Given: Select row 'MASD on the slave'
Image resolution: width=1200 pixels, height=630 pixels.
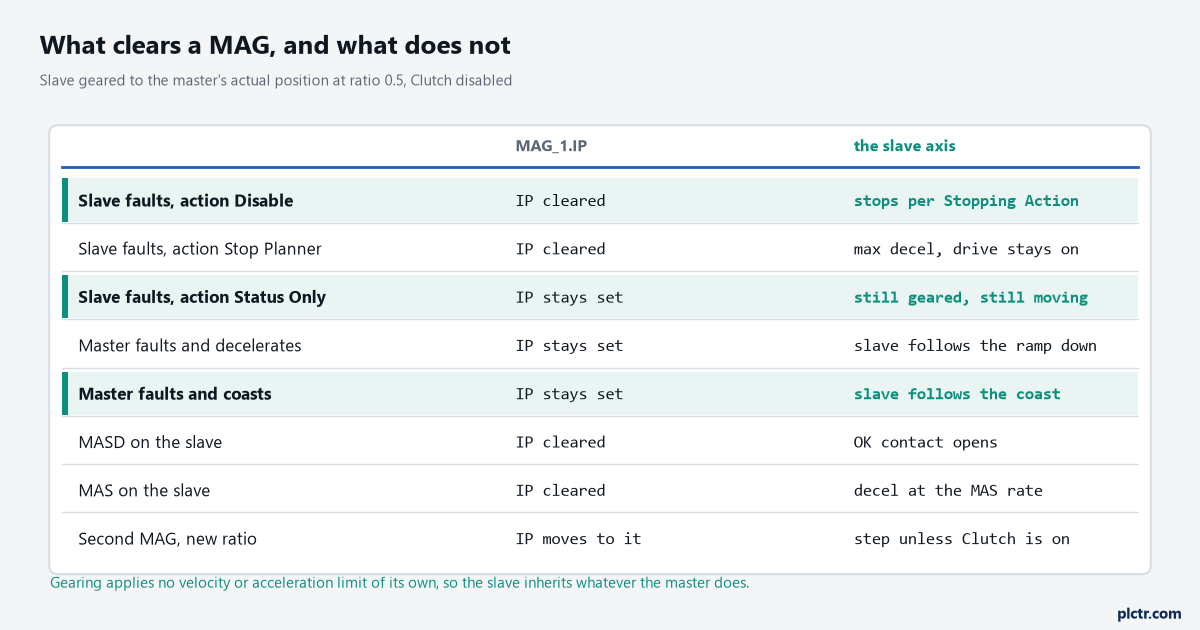Looking at the screenshot, I should (x=600, y=442).
